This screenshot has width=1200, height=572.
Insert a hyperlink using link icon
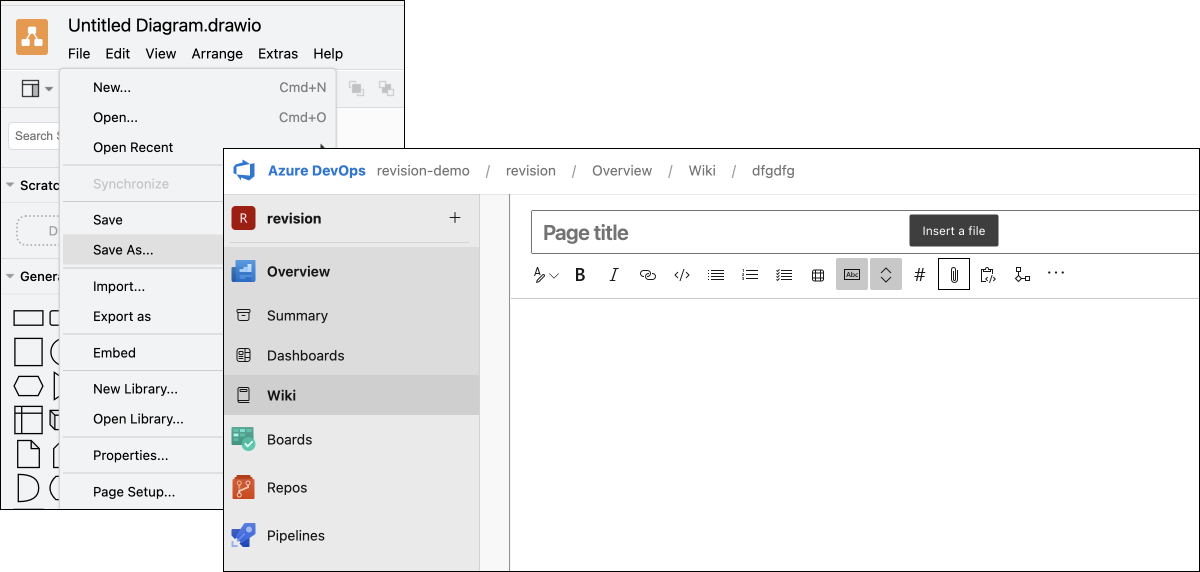click(648, 275)
